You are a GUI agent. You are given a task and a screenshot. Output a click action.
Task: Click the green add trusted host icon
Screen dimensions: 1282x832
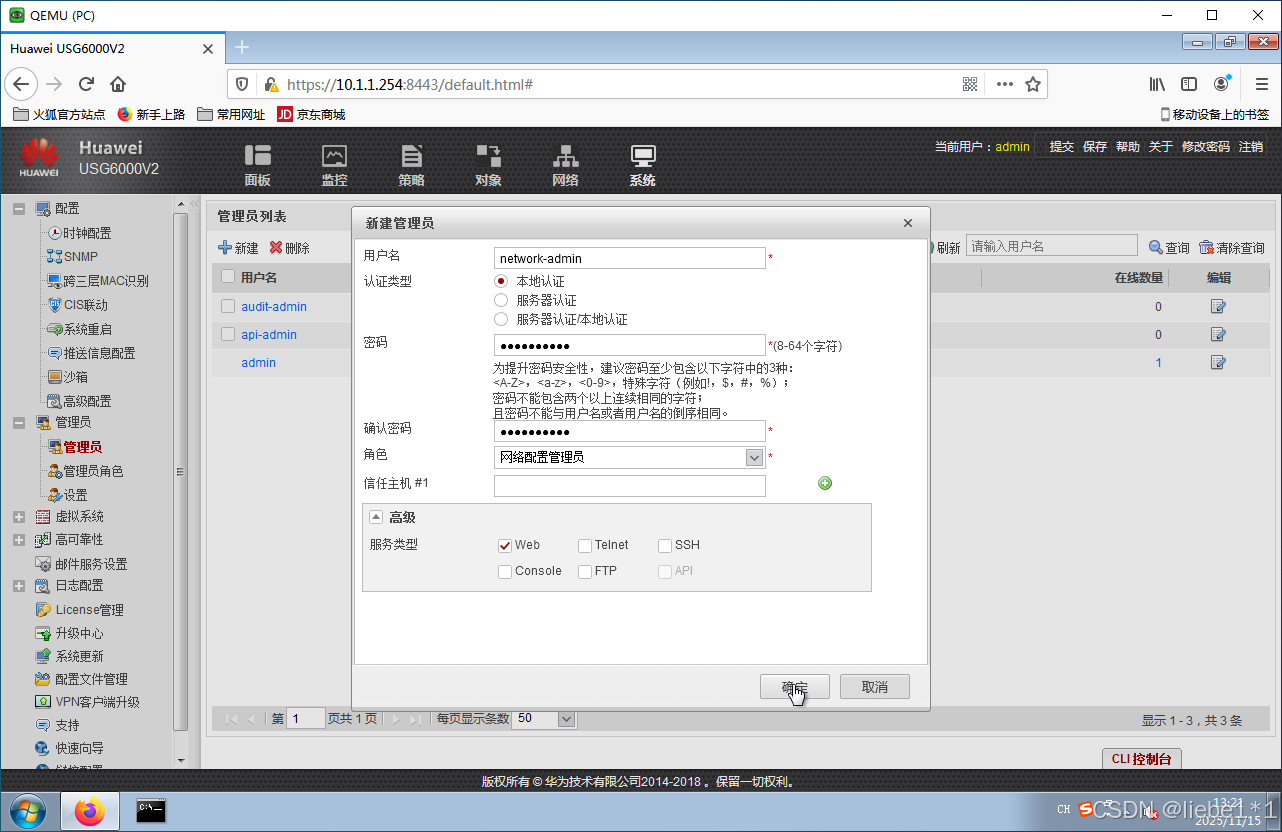coord(825,483)
